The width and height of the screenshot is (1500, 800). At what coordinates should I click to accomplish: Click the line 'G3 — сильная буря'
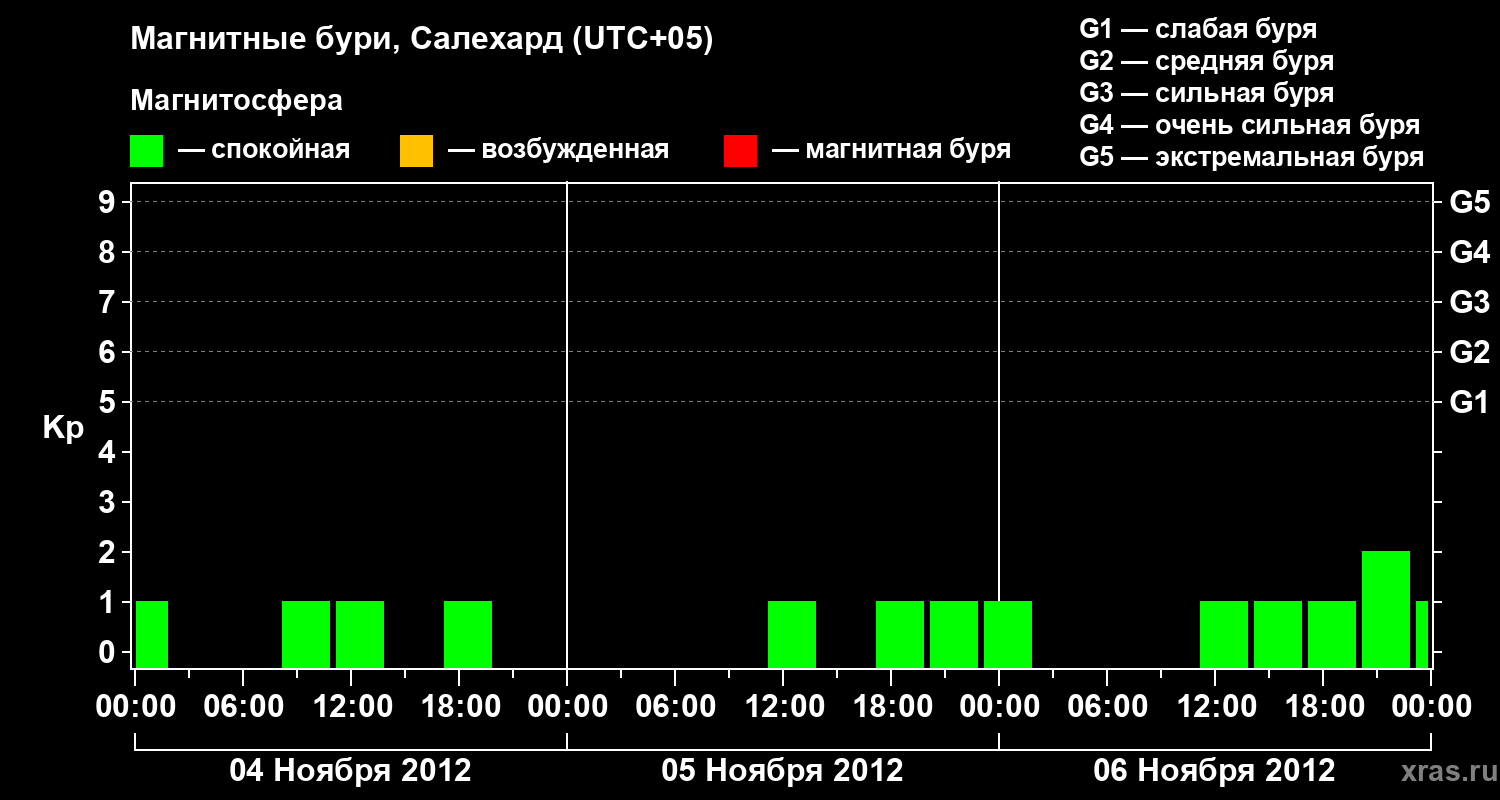pos(1207,93)
